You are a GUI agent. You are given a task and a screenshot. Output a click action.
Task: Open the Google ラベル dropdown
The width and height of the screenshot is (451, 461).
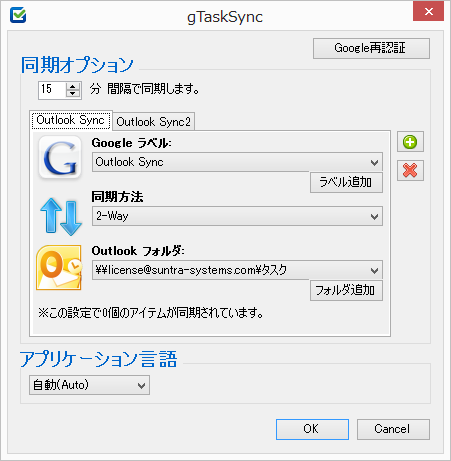(237, 162)
